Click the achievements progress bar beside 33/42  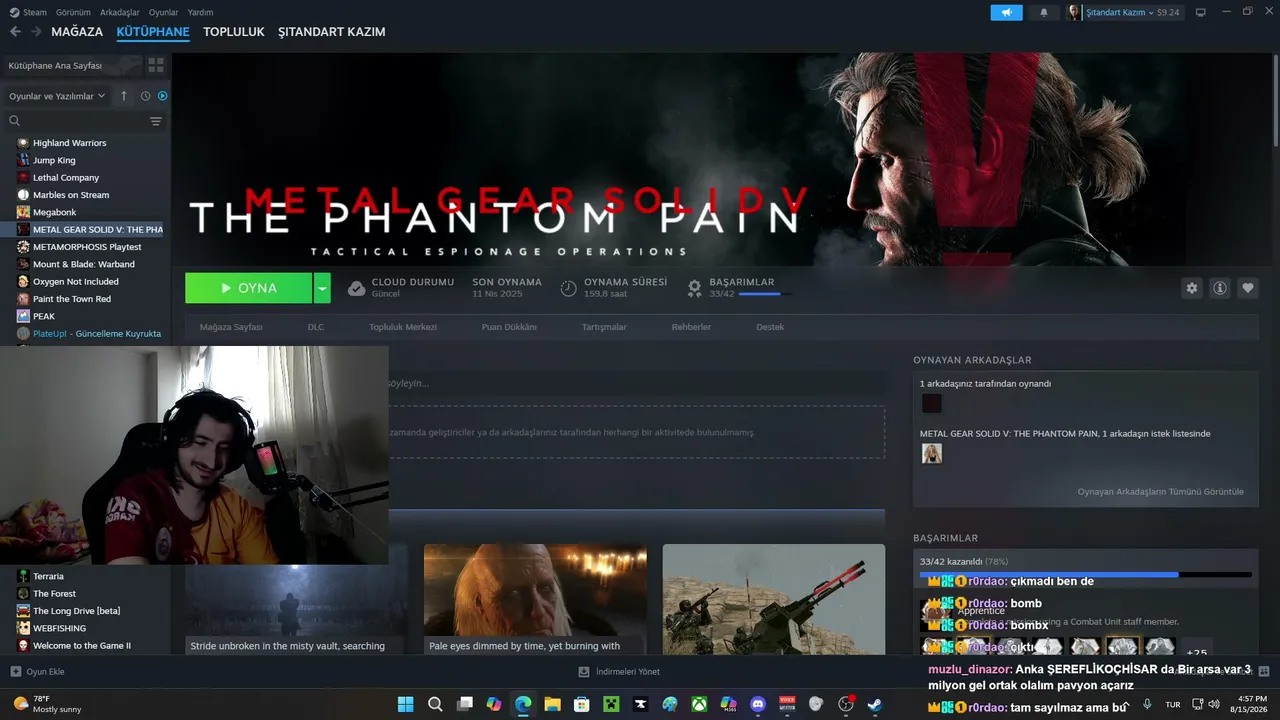(x=766, y=294)
